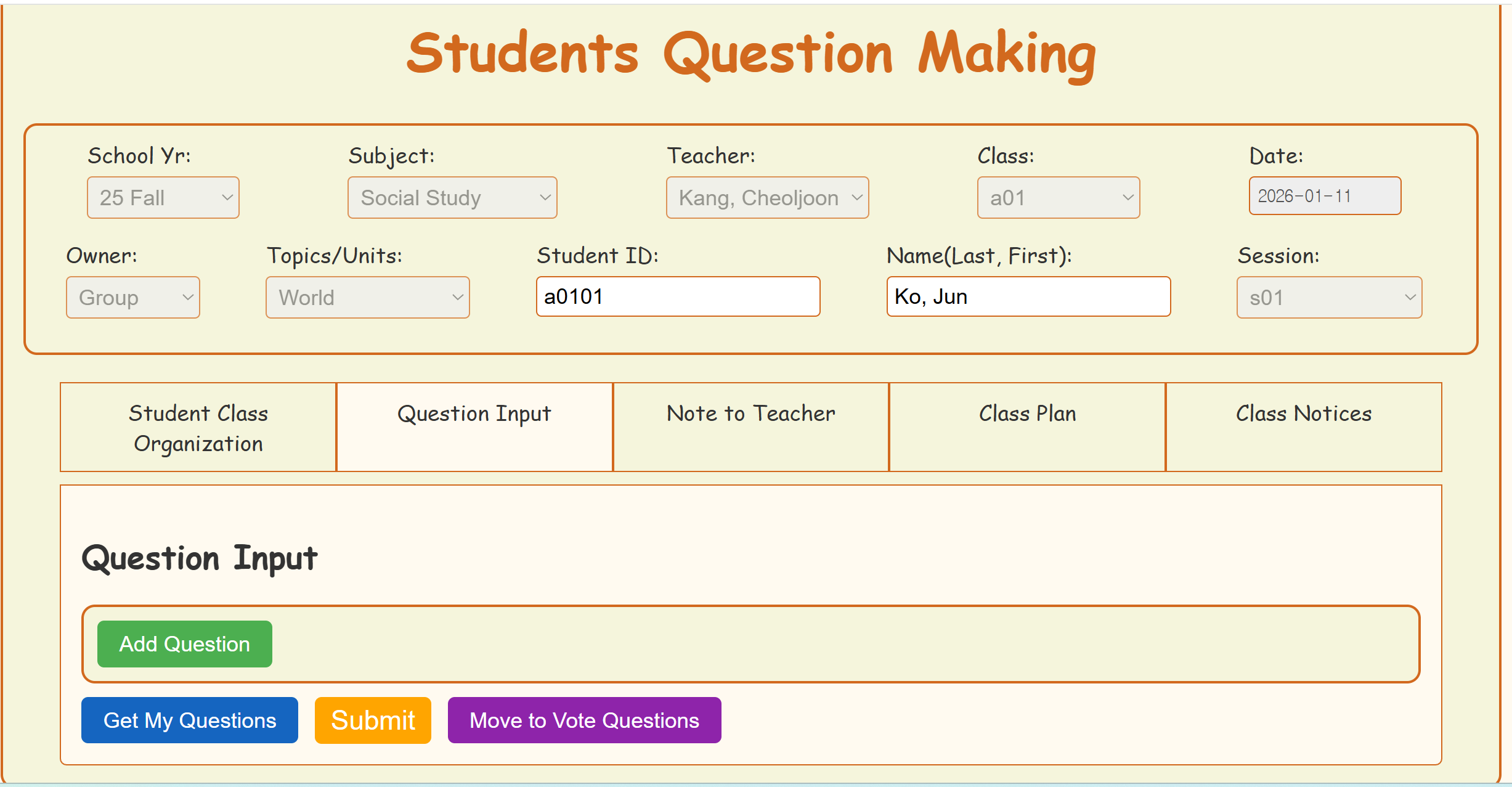The image size is (1512, 787).
Task: Click the Date field showing 2026-01-11
Action: point(1325,196)
